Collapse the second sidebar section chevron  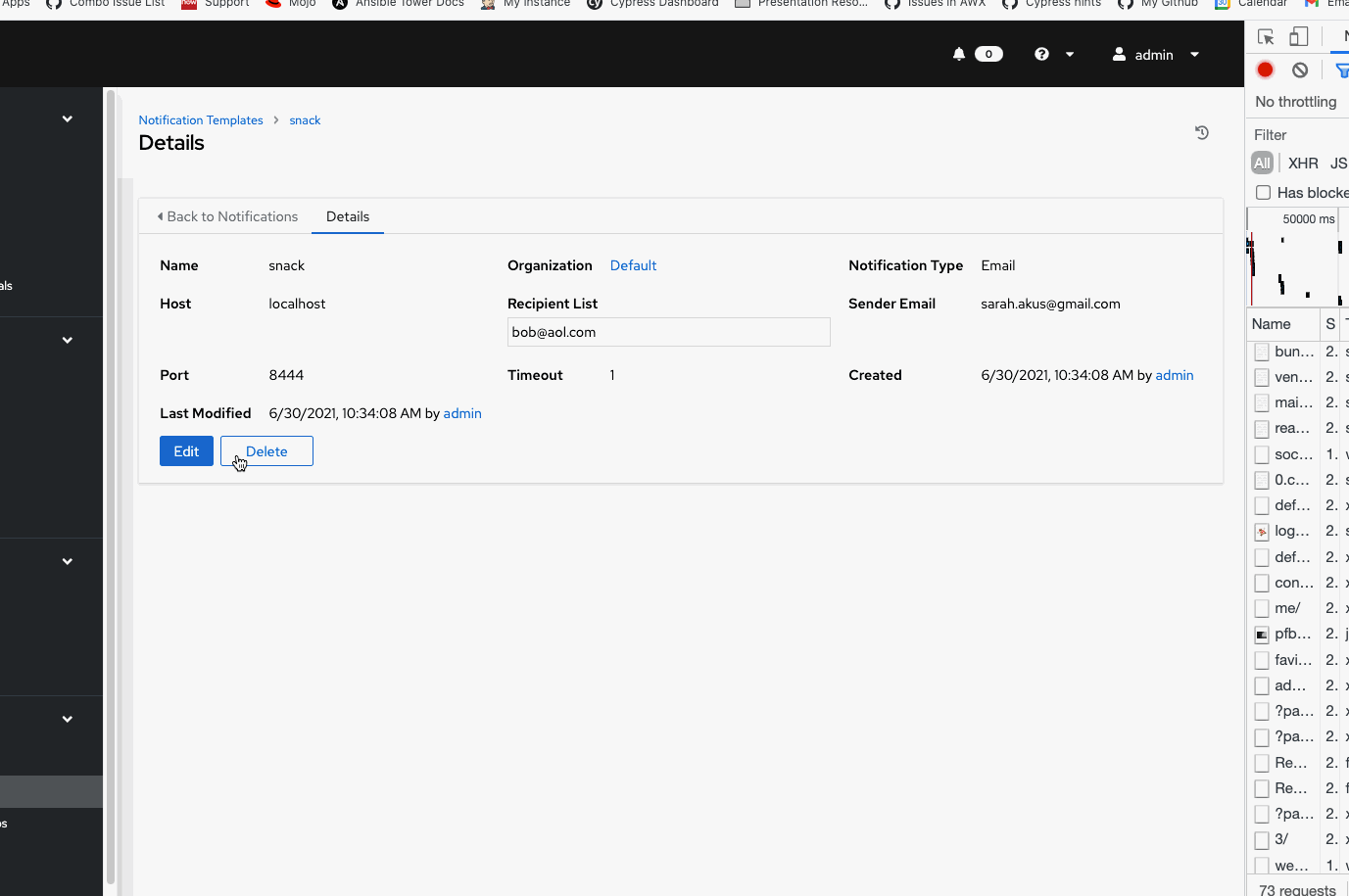(x=68, y=340)
